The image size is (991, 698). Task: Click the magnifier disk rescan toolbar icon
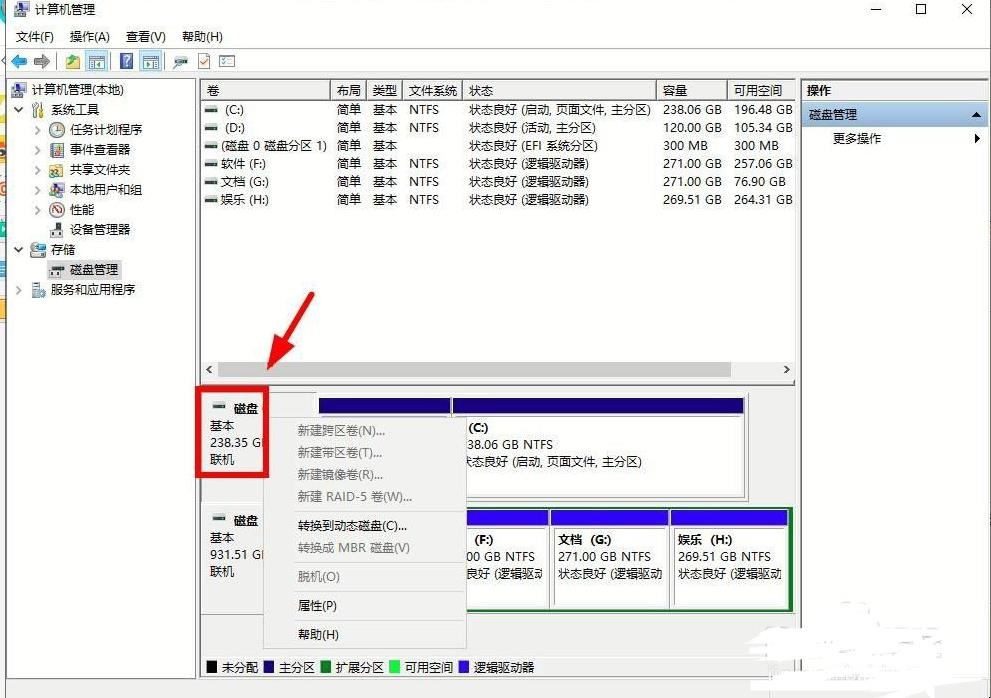[x=181, y=61]
